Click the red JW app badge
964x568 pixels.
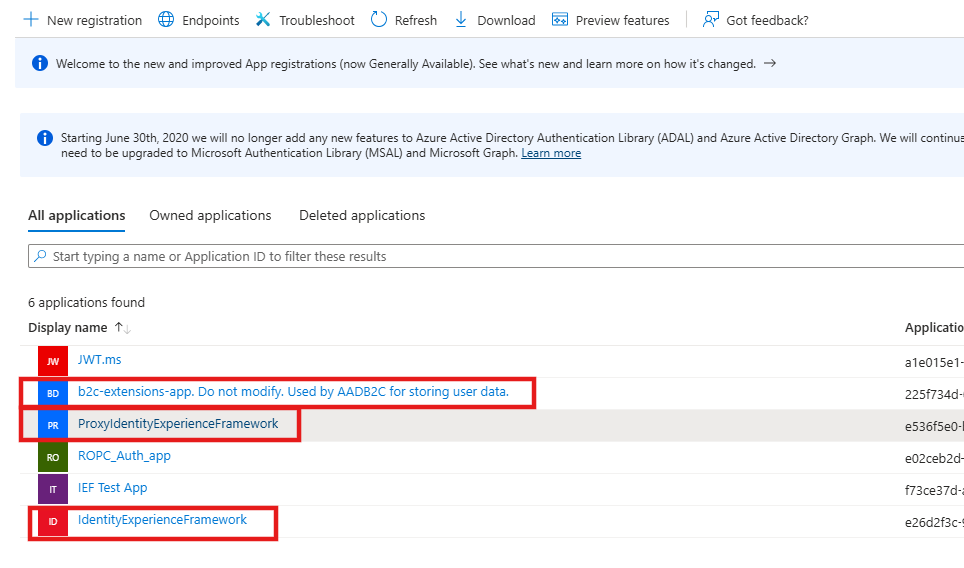pos(53,361)
